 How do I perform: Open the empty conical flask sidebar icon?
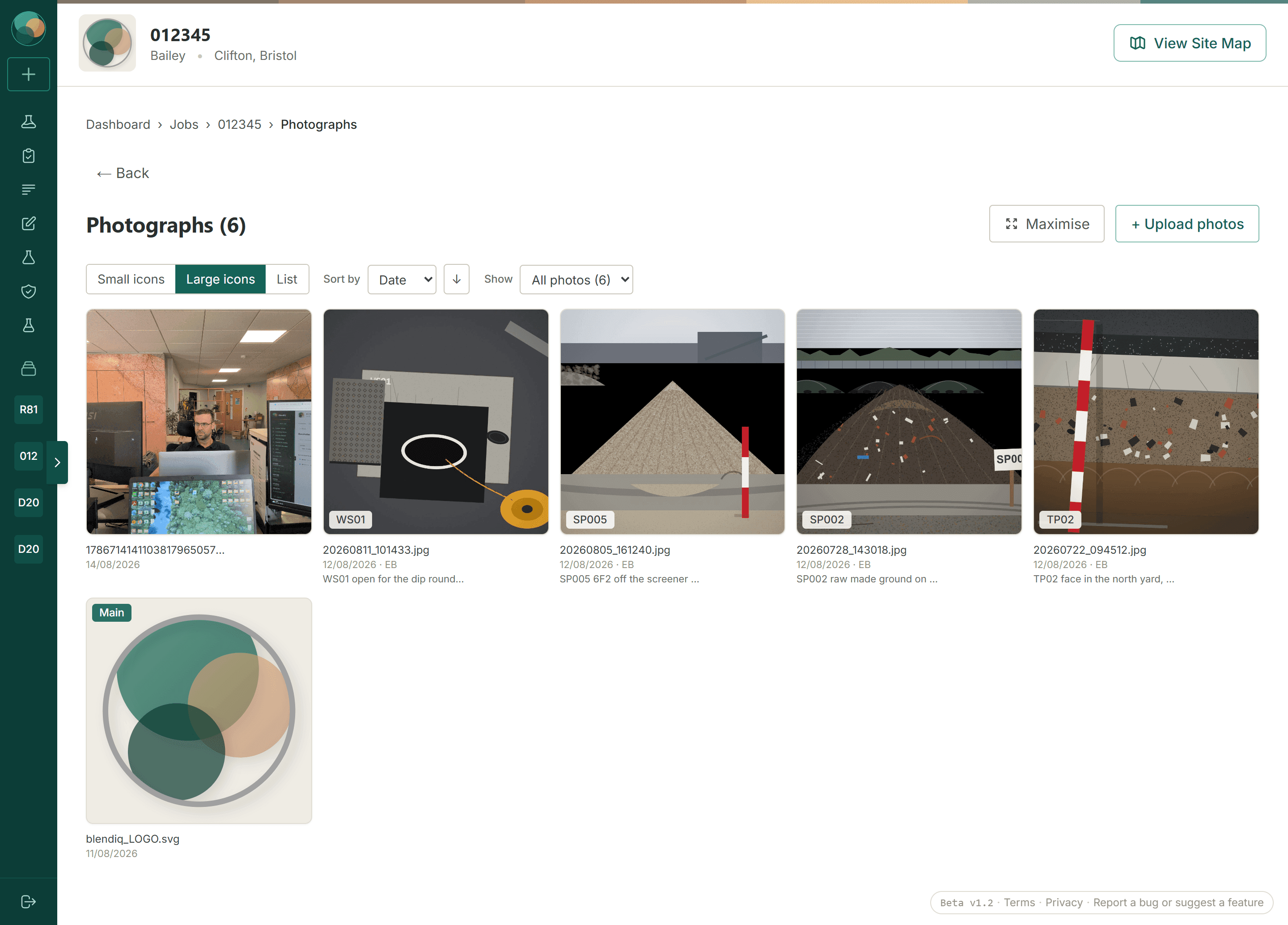pyautogui.click(x=28, y=257)
